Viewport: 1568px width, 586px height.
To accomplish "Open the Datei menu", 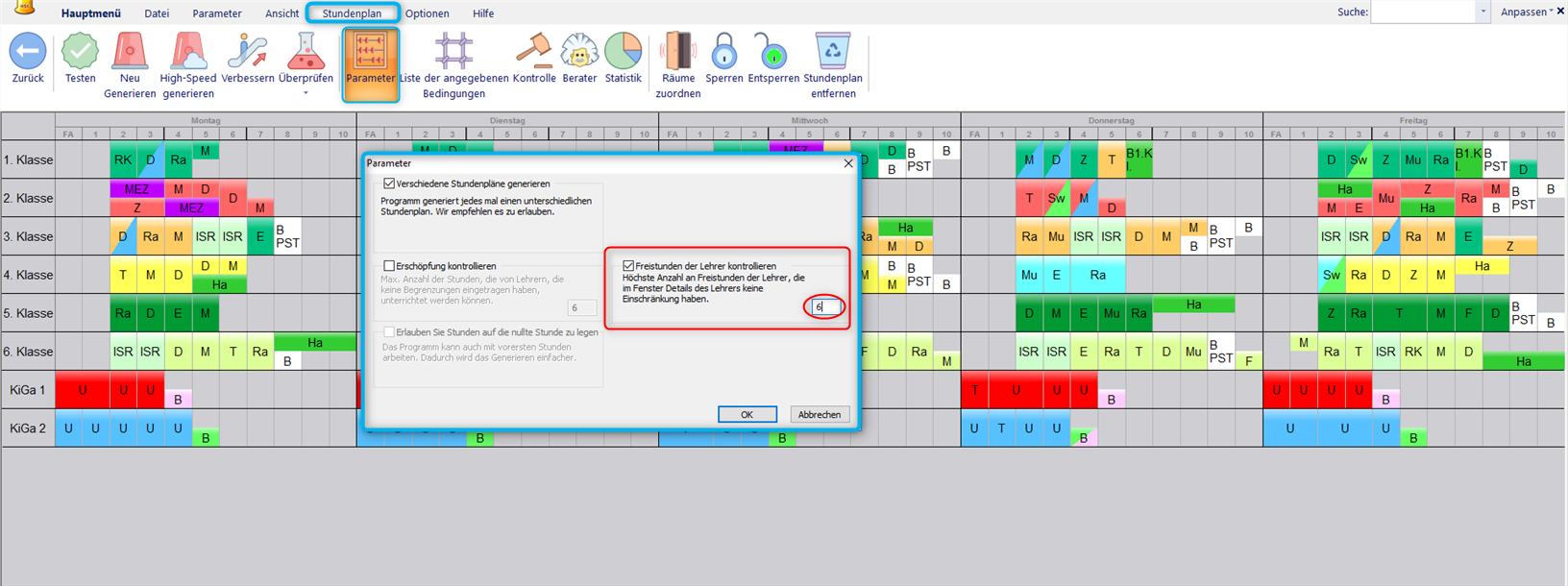I will pyautogui.click(x=157, y=13).
